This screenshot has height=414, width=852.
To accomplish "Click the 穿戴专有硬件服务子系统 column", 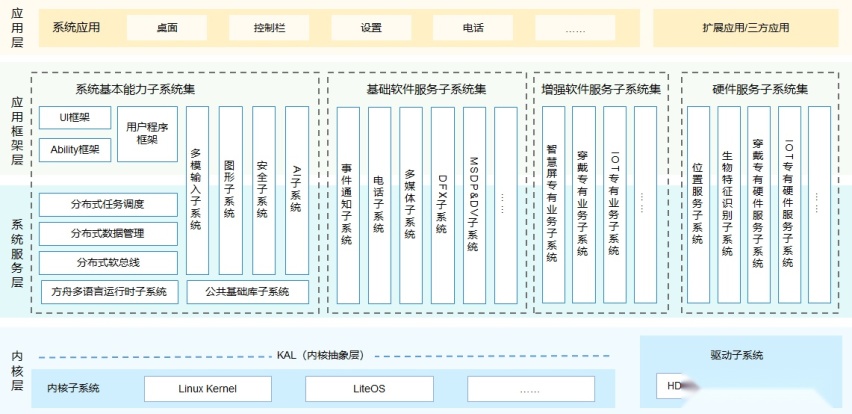I will click(x=759, y=205).
